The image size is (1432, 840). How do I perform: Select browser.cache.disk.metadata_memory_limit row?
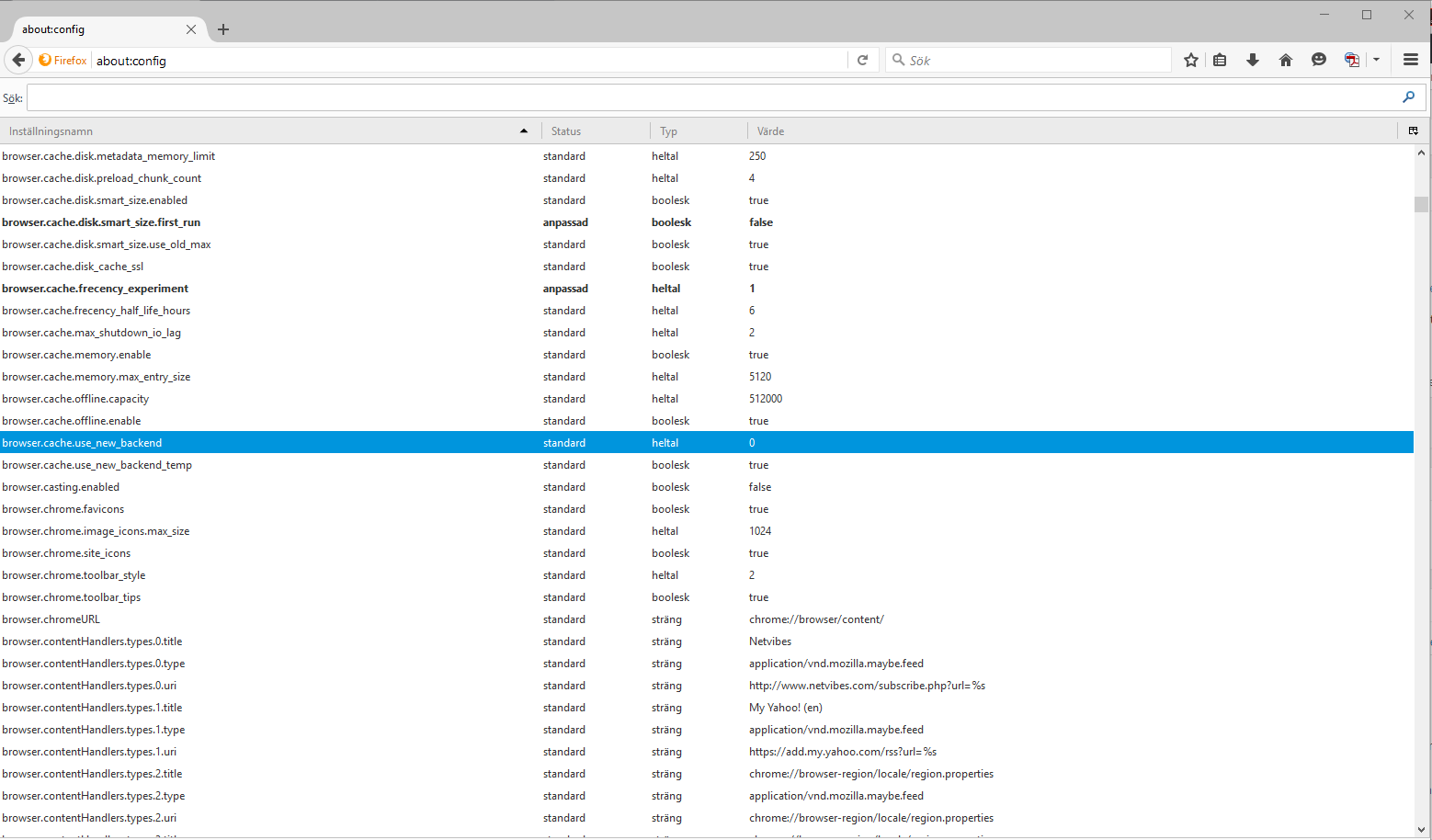point(707,156)
